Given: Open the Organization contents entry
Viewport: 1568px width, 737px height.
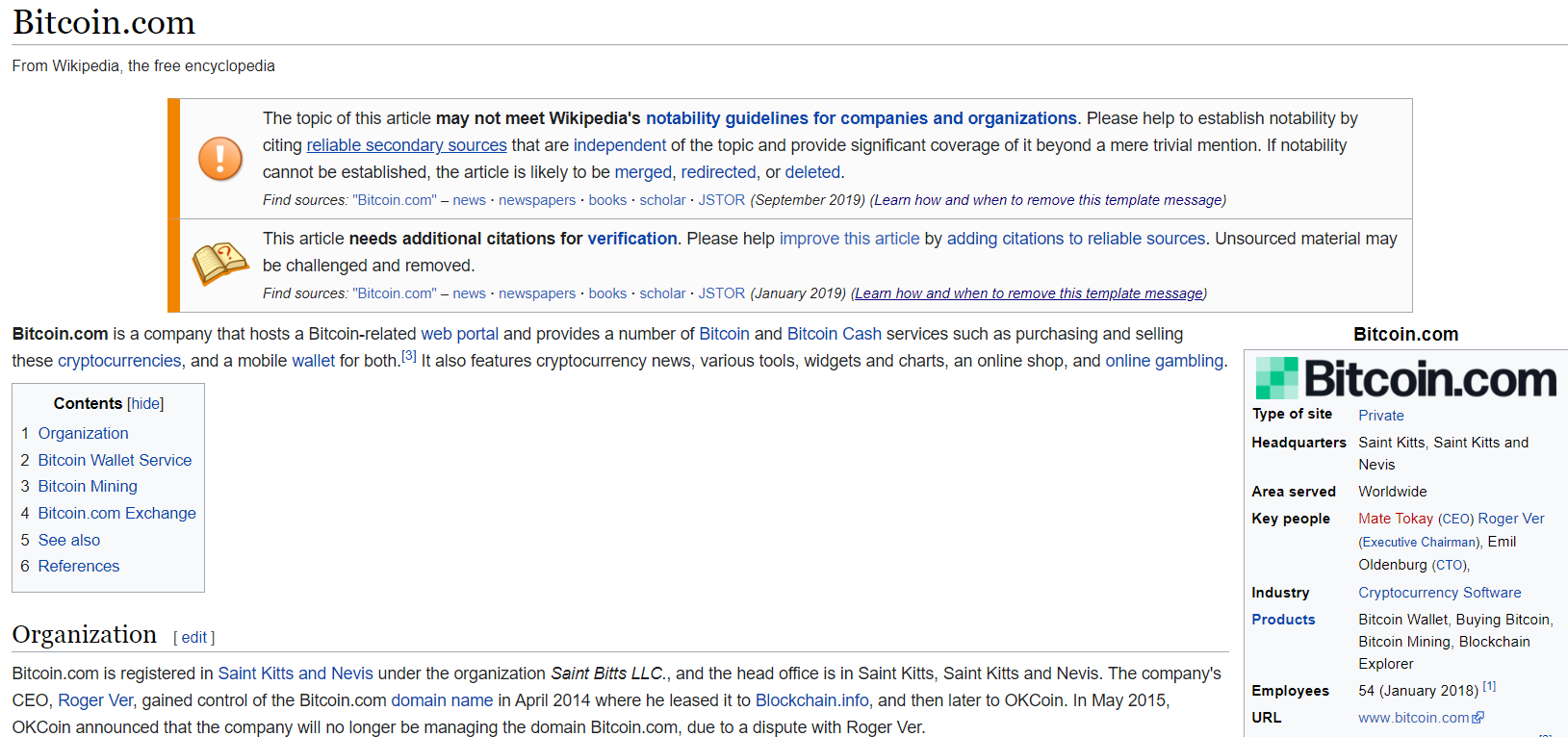Looking at the screenshot, I should 83,434.
